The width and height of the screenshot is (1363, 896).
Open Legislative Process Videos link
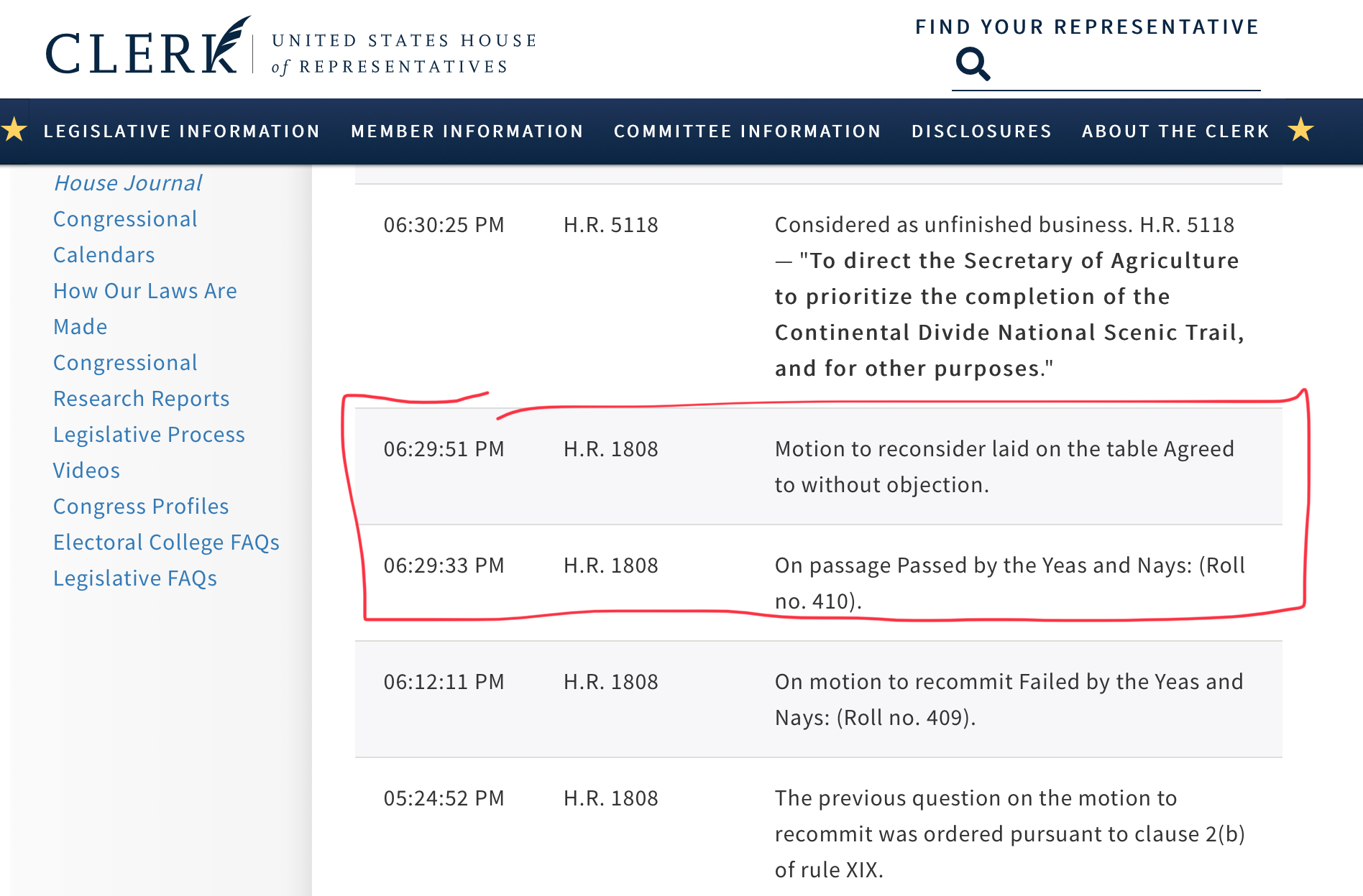tap(149, 452)
